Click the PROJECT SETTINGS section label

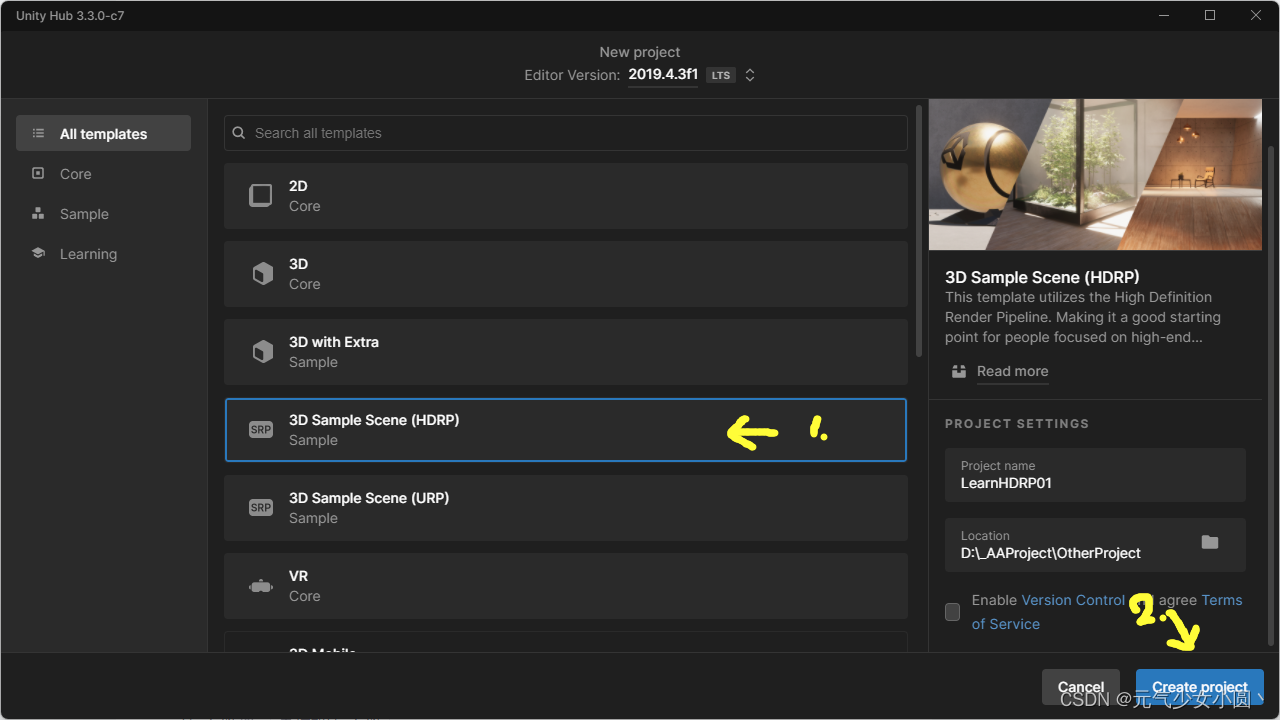pos(1016,424)
